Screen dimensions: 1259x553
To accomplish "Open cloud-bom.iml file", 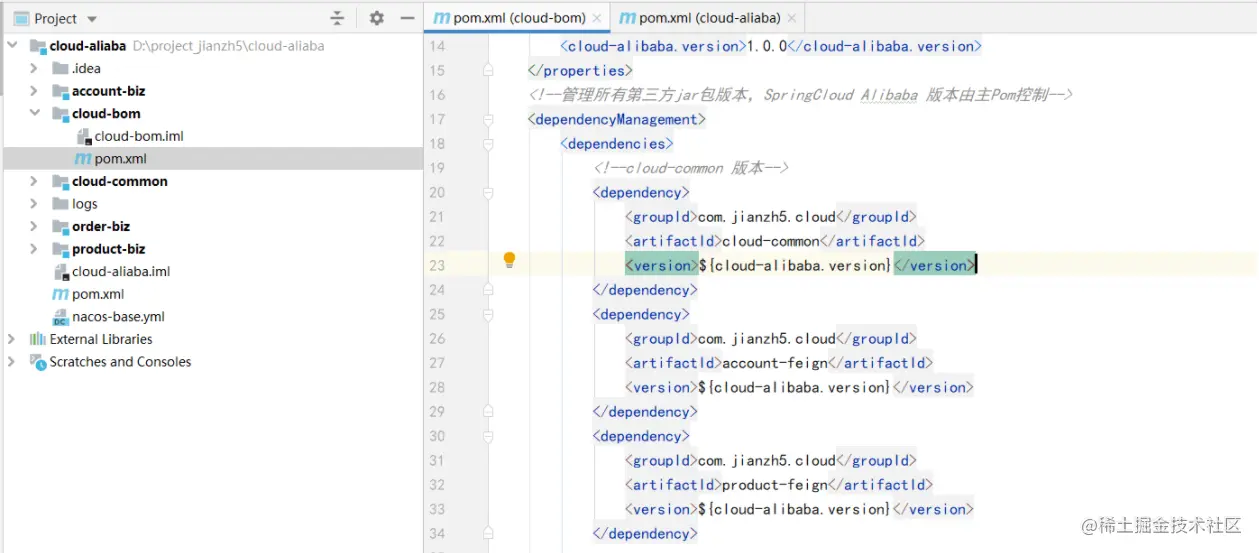I will click(139, 136).
